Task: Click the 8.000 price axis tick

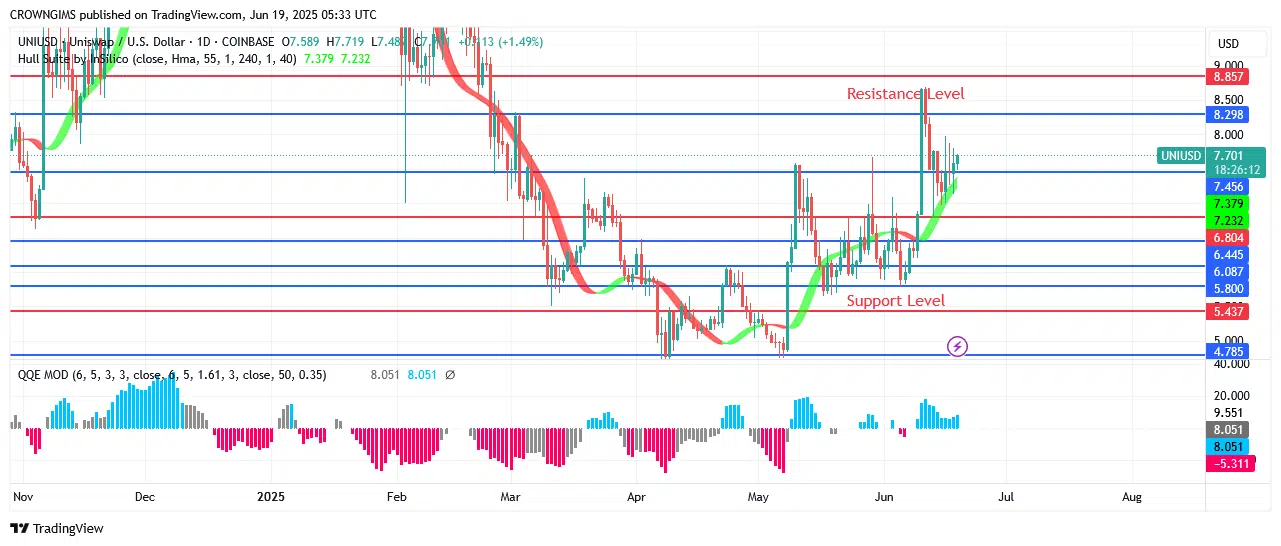Action: point(1228,135)
